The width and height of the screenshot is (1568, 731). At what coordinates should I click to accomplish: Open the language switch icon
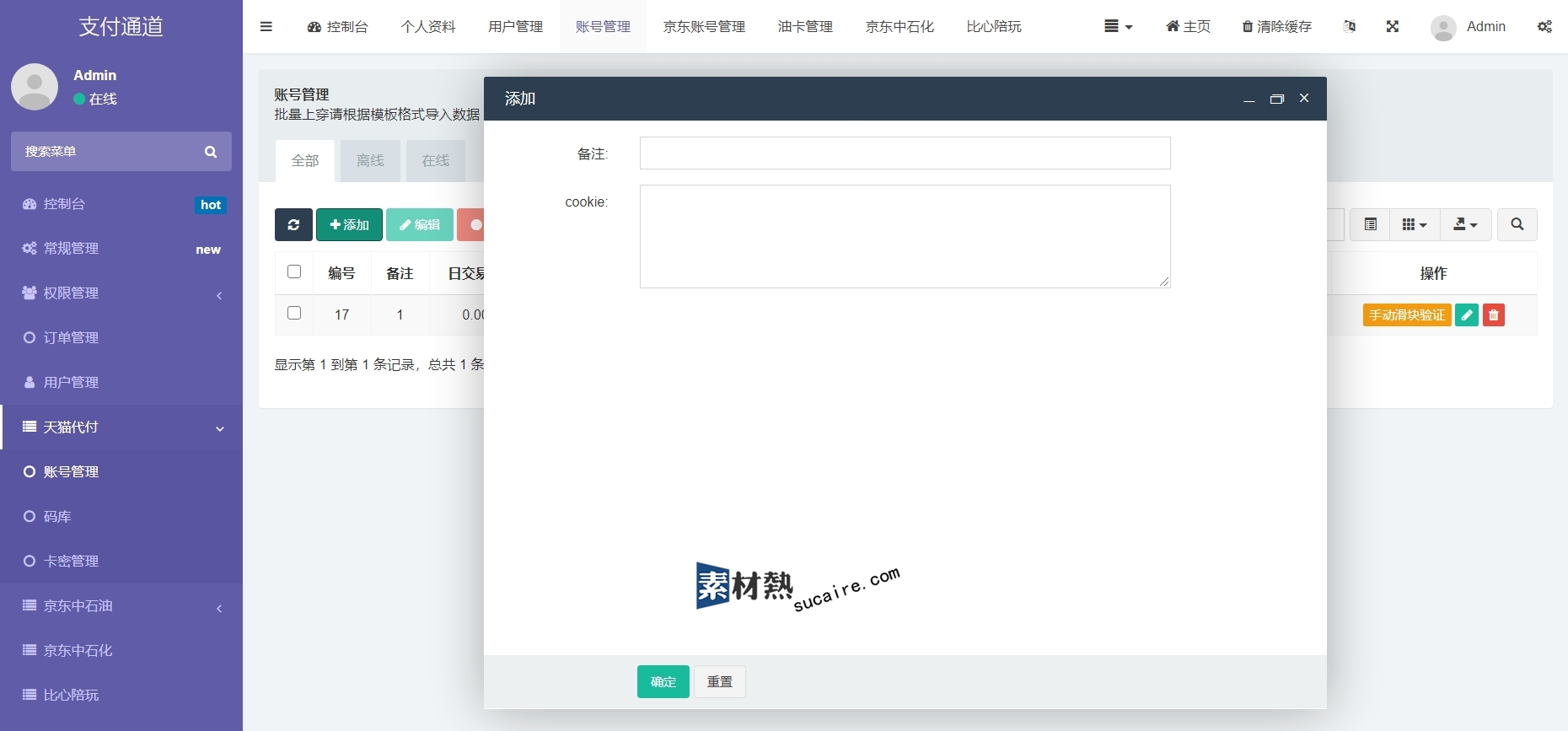[1349, 26]
